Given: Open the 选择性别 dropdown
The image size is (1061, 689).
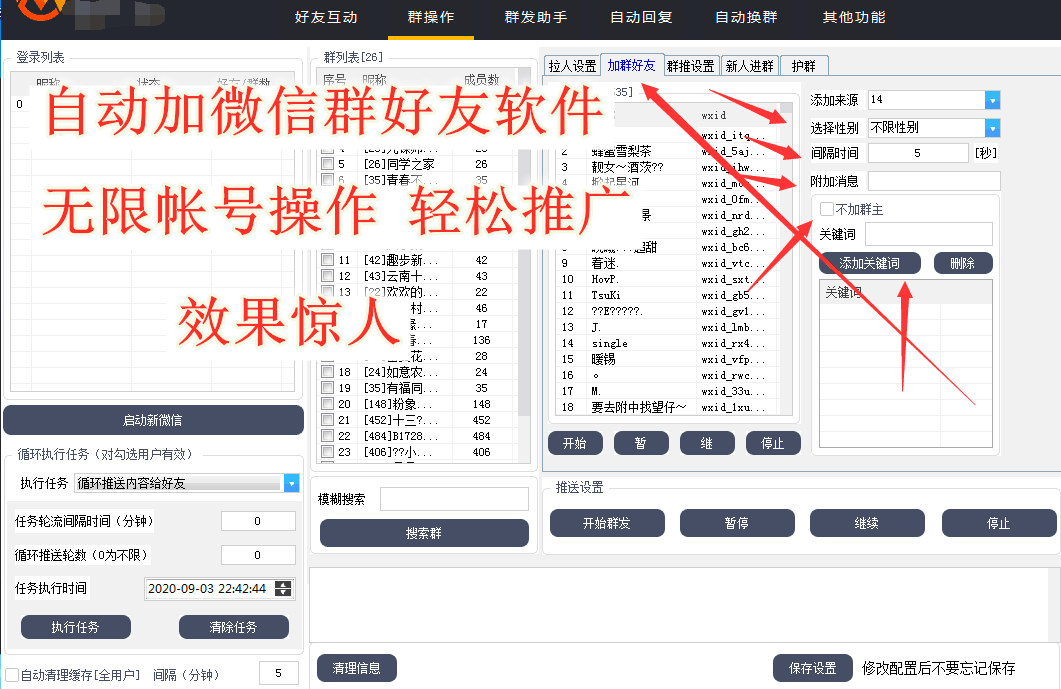Looking at the screenshot, I should (992, 128).
